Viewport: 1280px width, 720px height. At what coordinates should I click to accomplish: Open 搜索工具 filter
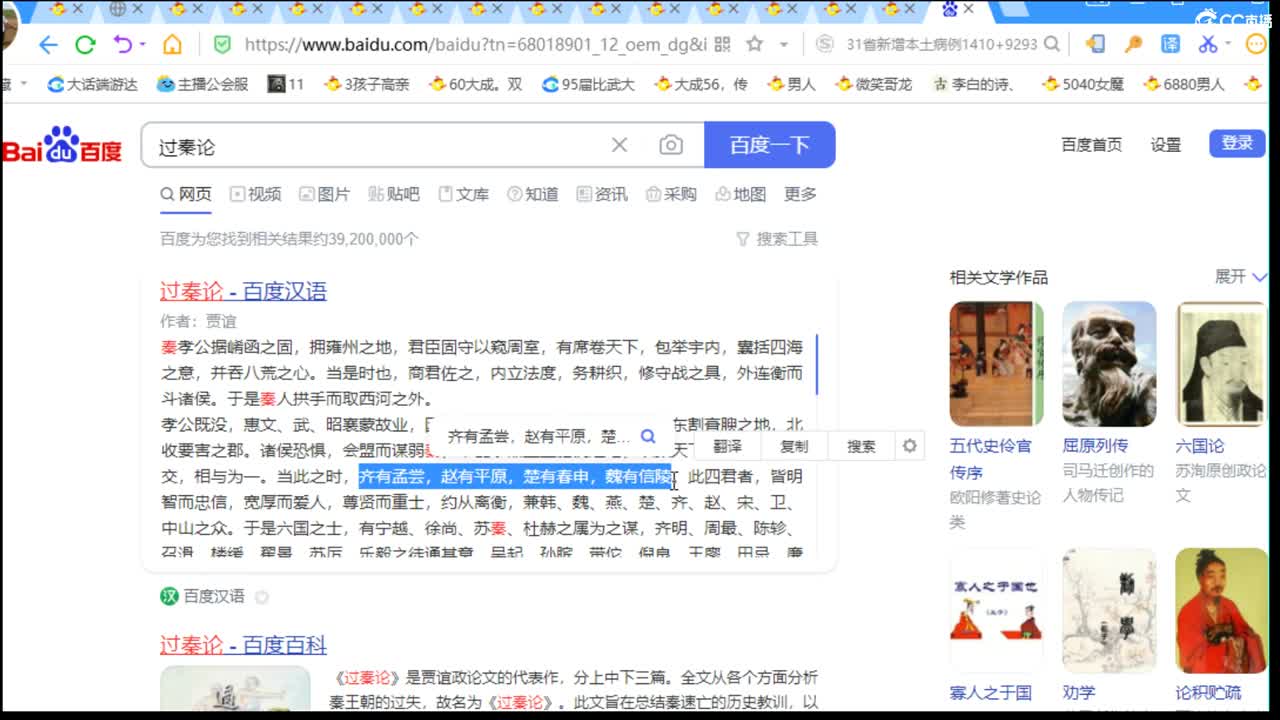[777, 239]
